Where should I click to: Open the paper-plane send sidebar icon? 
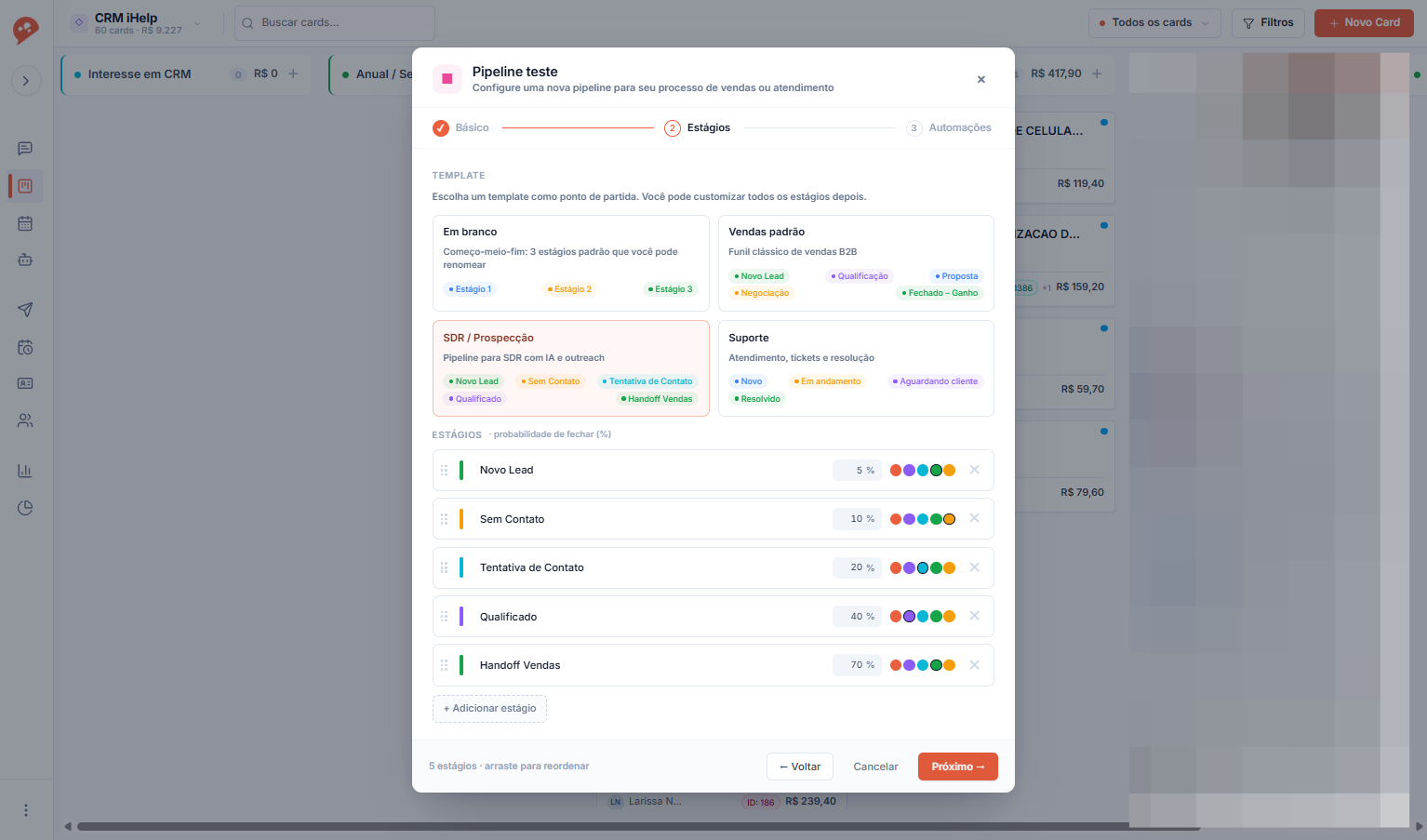(25, 310)
